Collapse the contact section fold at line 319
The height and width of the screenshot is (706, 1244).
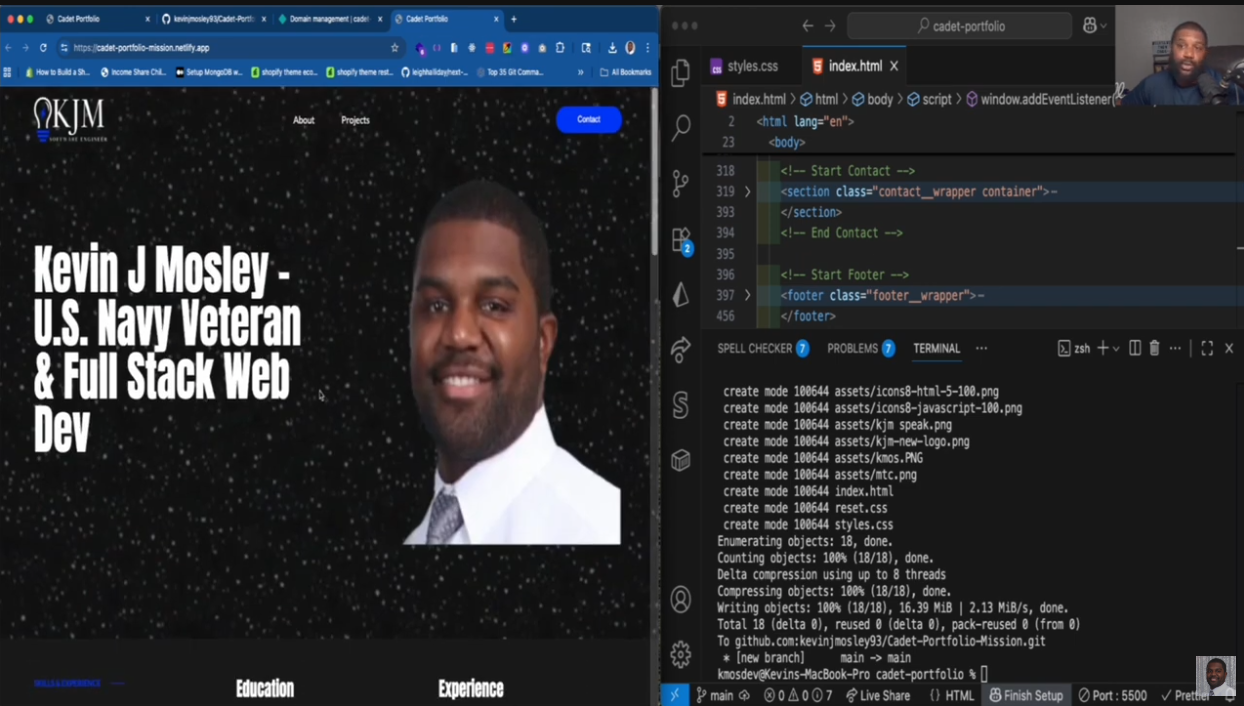coord(747,191)
